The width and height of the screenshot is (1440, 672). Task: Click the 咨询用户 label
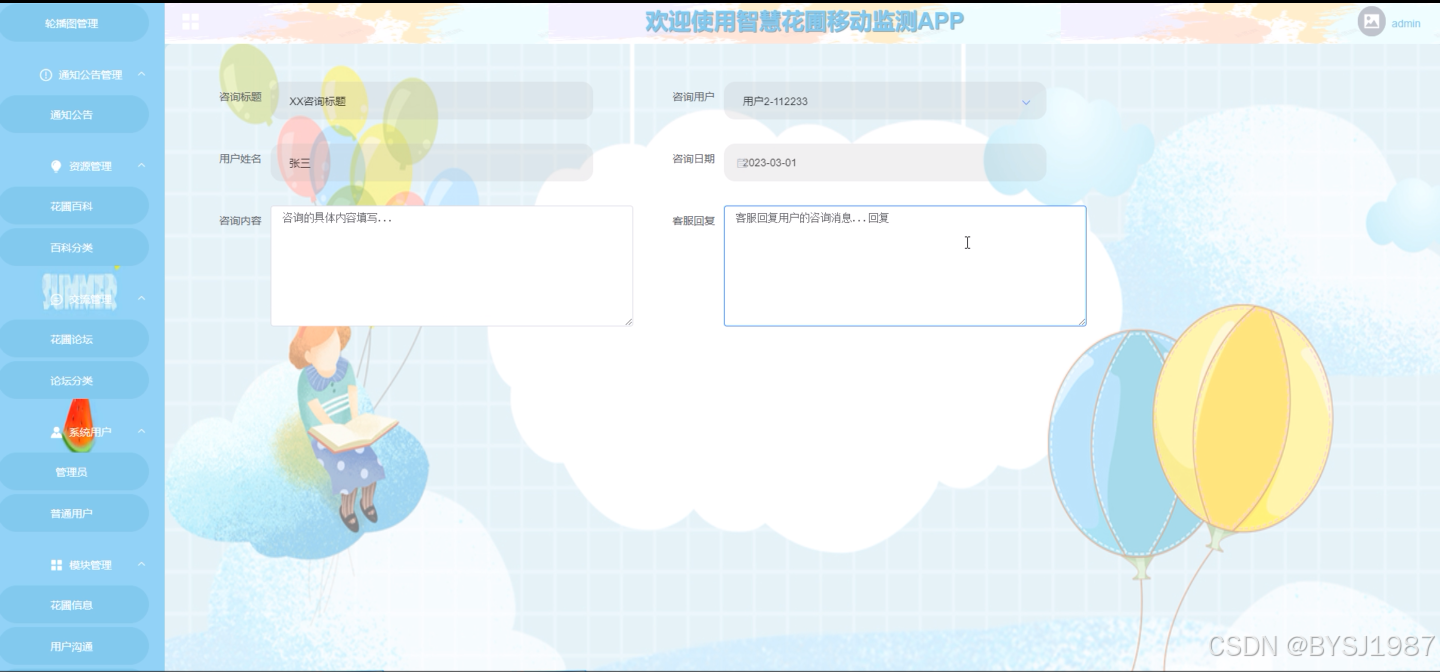pyautogui.click(x=693, y=98)
